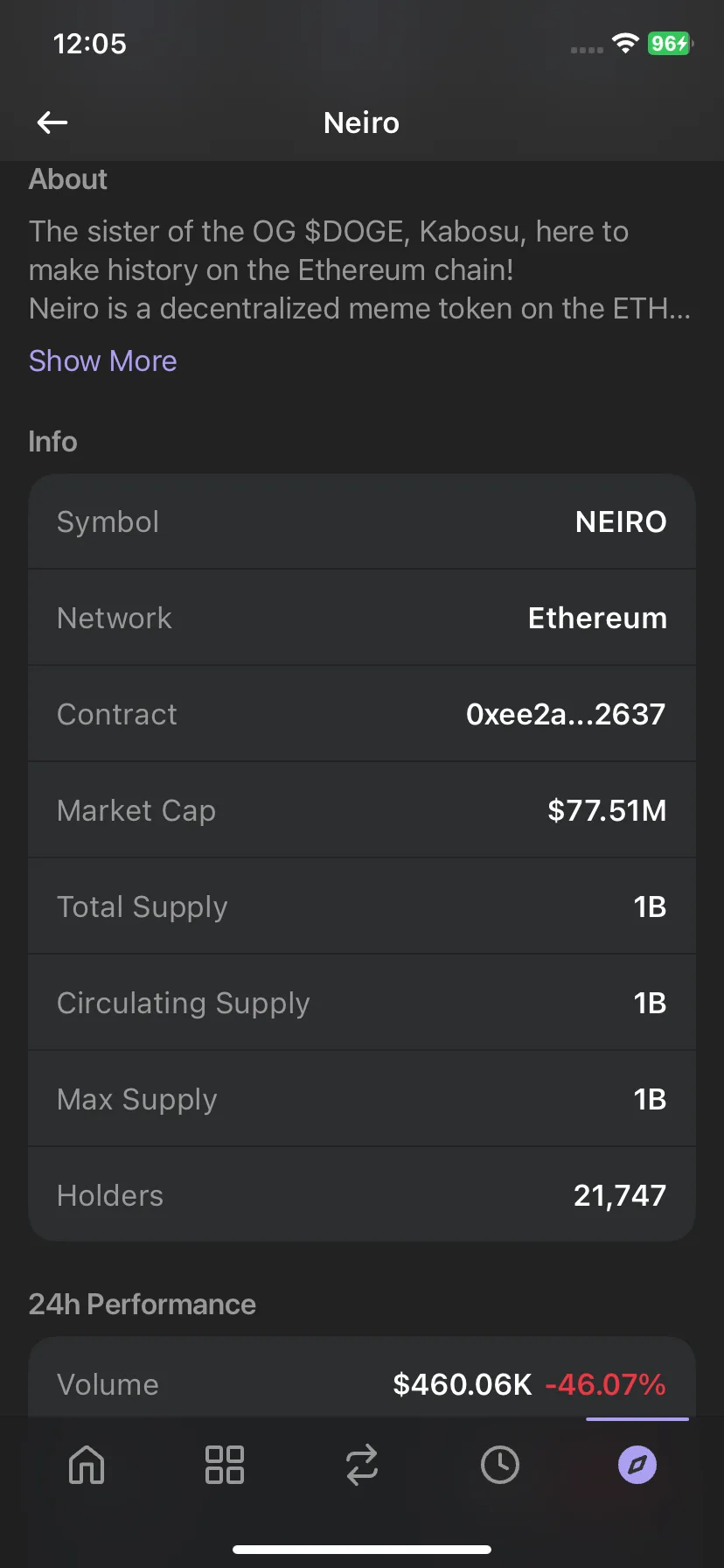Tap the Holders 21,747 row
The height and width of the screenshot is (1568, 724).
click(x=362, y=1195)
